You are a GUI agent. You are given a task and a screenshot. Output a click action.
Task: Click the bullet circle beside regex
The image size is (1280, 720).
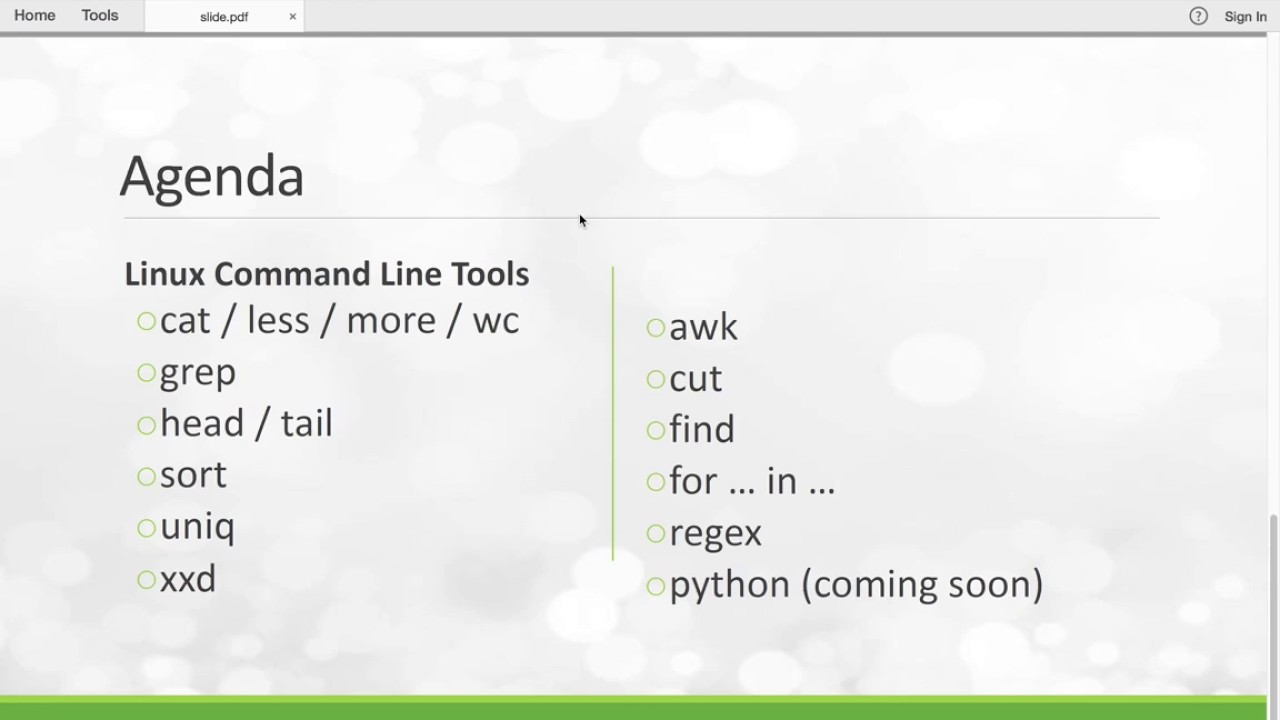point(656,533)
